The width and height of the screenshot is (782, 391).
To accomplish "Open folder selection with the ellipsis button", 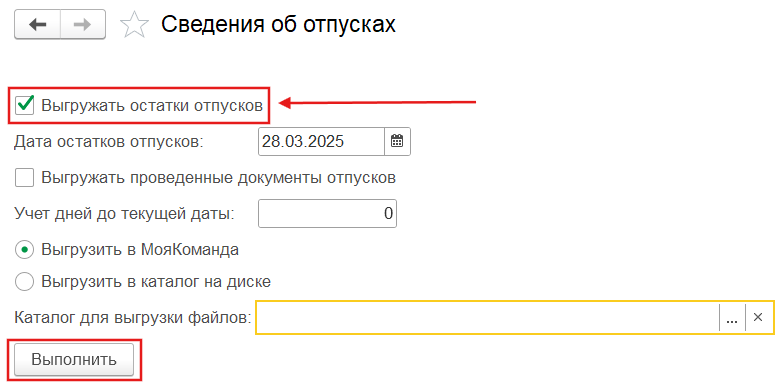I will 732,317.
